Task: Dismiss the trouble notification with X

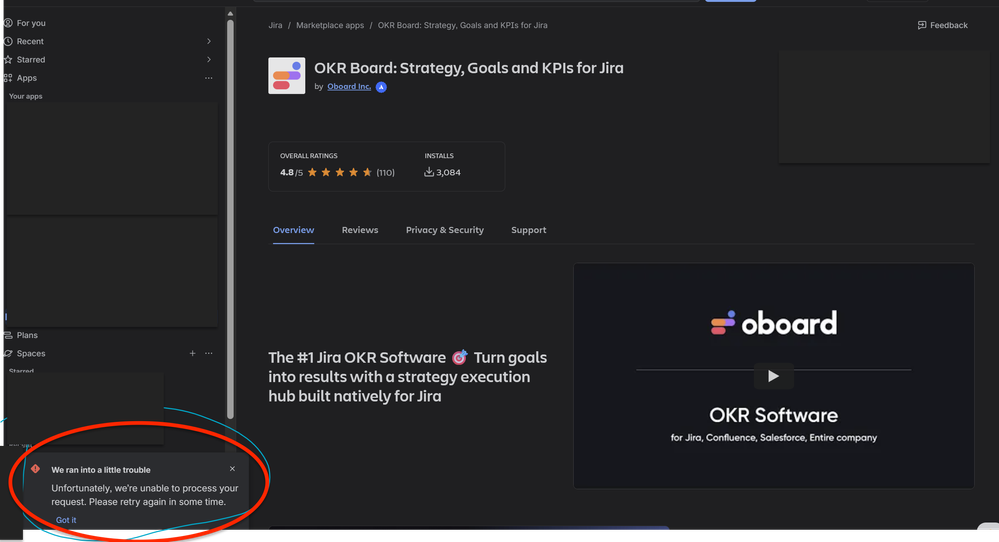Action: (233, 469)
